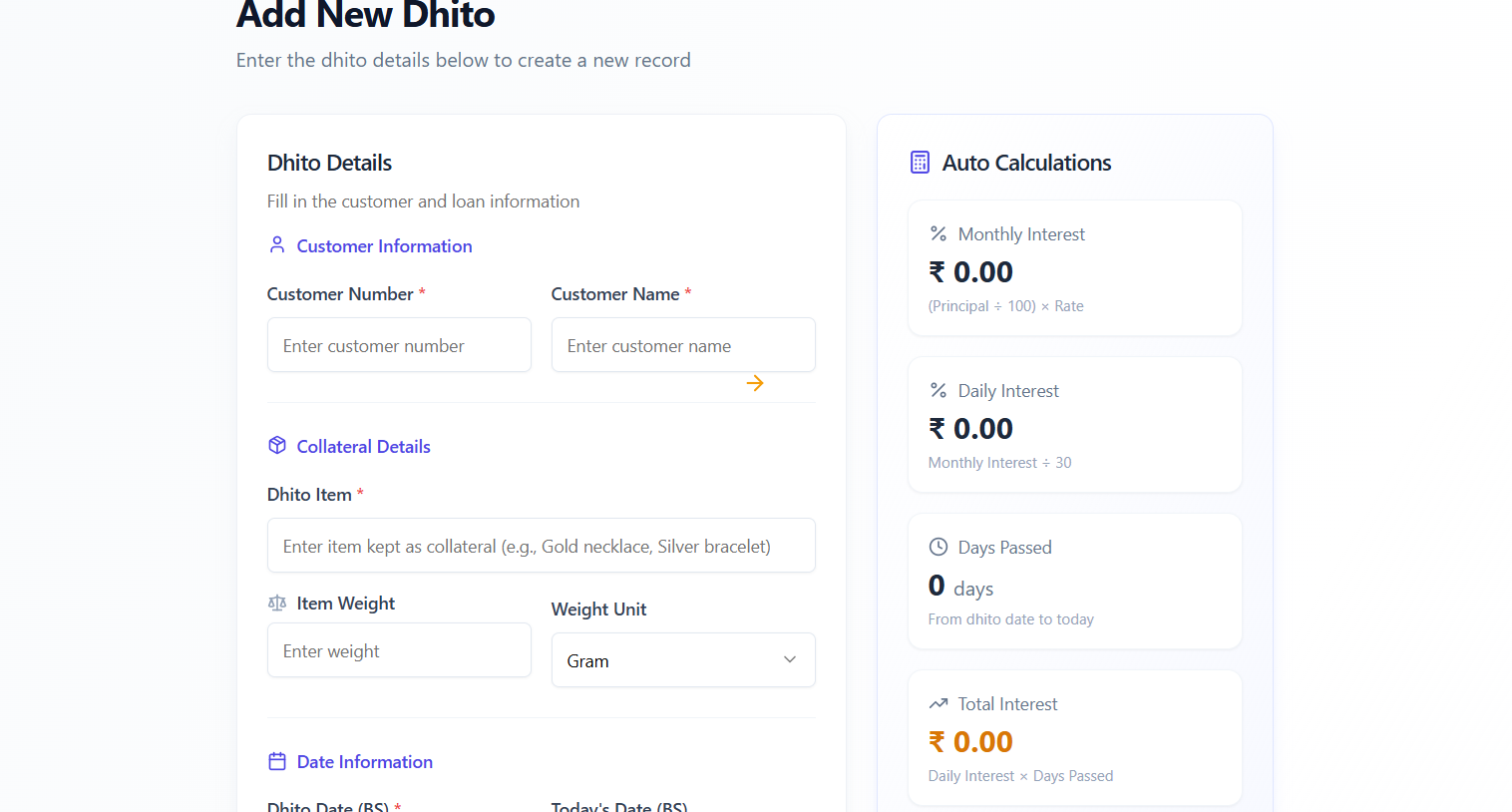Viewport: 1512px width, 812px height.
Task: Click into the Enter weight field
Action: (399, 650)
